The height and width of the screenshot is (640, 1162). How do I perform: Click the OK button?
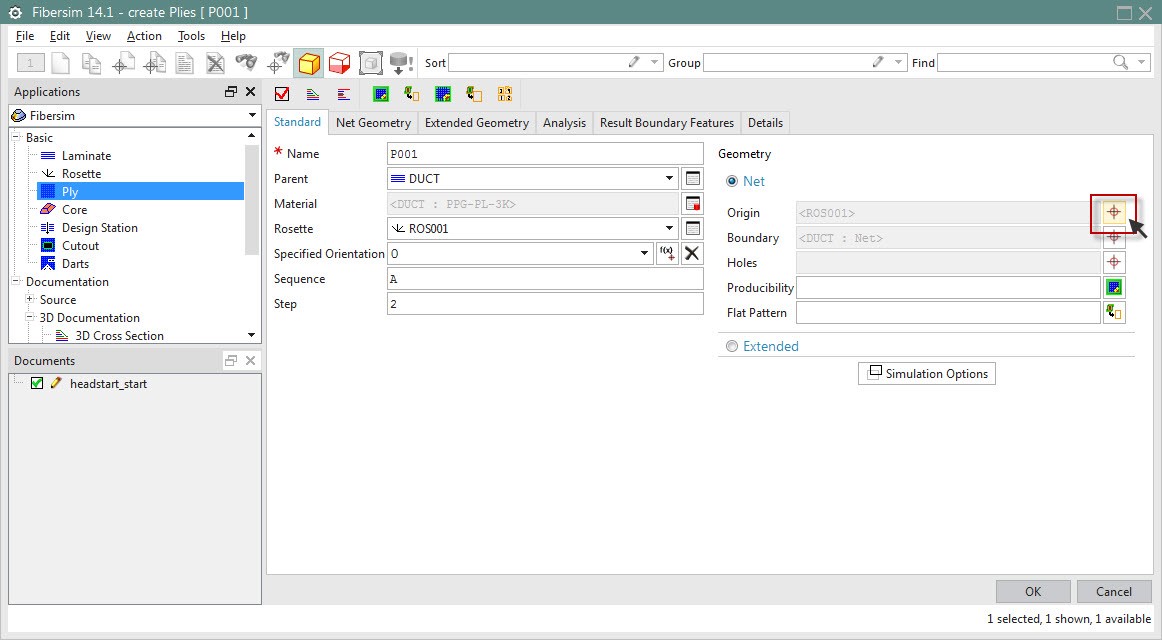tap(1032, 591)
